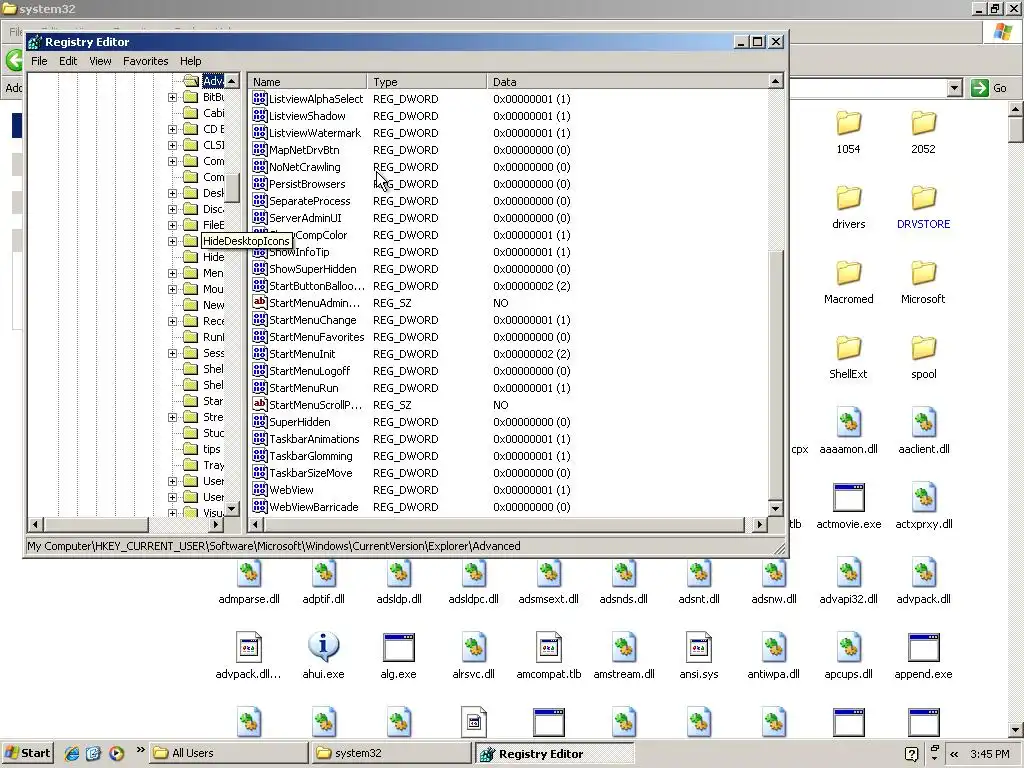Image resolution: width=1024 pixels, height=768 pixels.
Task: Select the StartMenuLogoff value
Action: click(310, 370)
